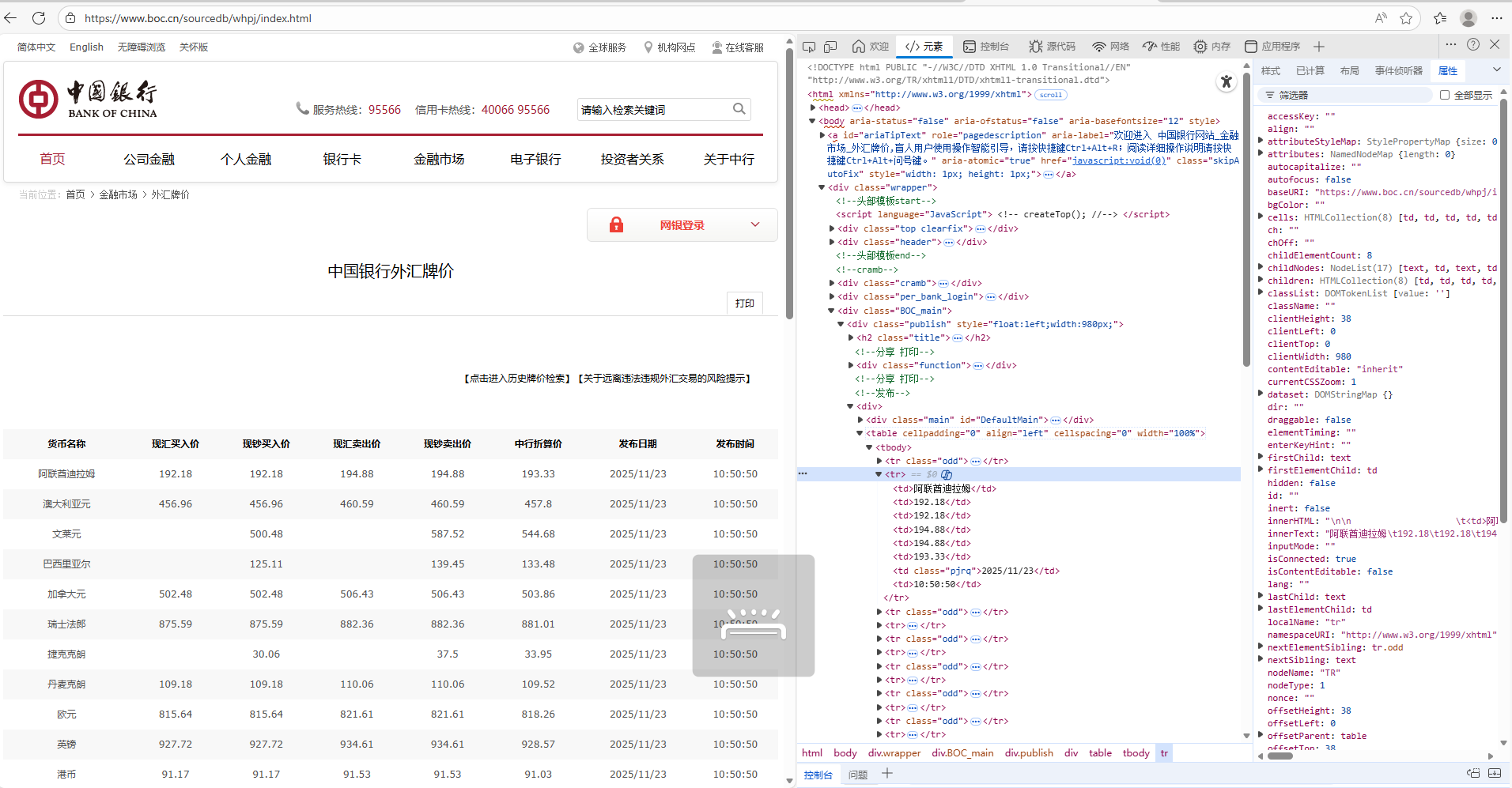
Task: Open 关于中行 in the site navigation
Action: (729, 159)
